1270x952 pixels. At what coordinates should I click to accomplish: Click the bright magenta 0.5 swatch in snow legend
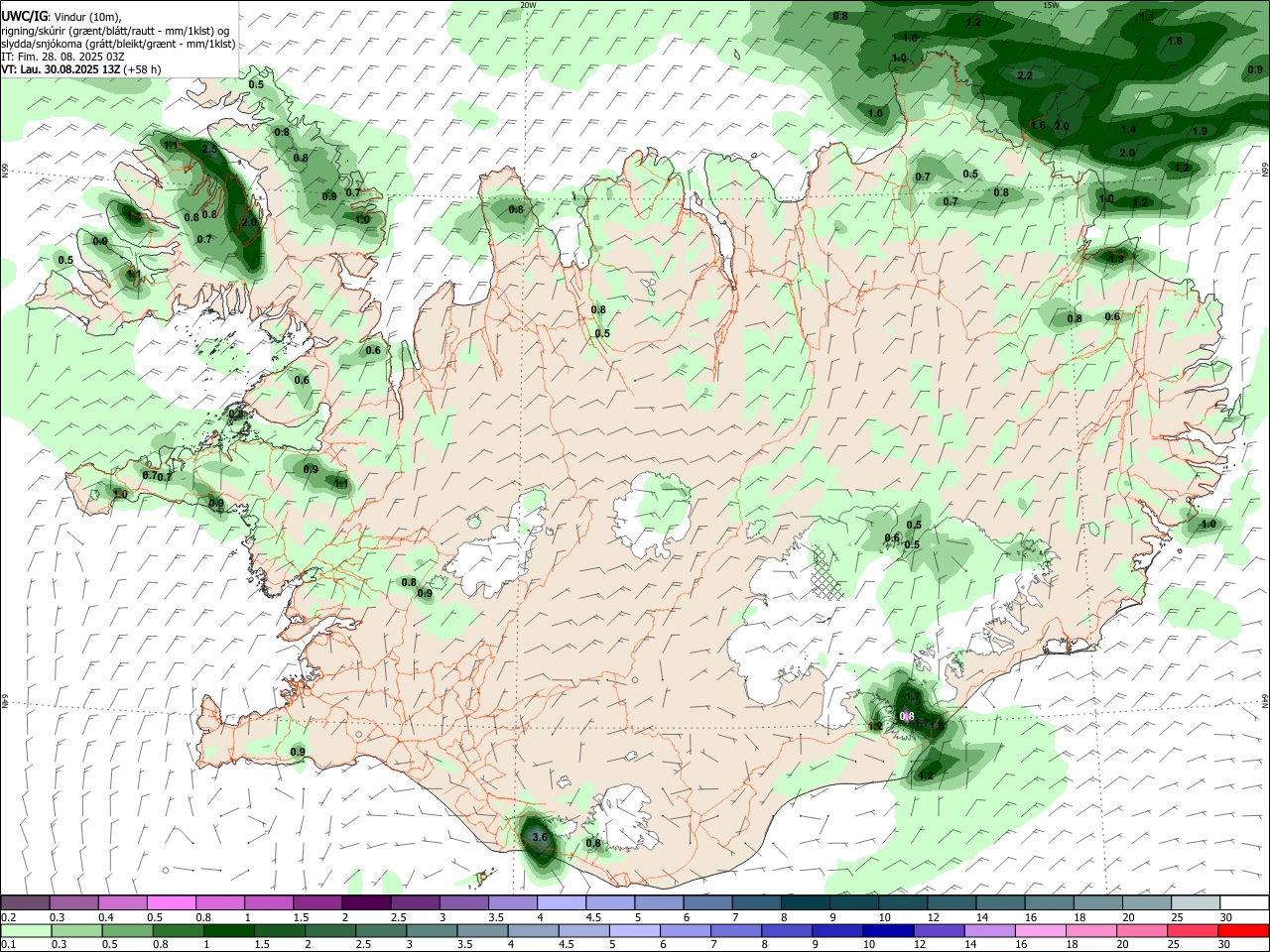tap(171, 903)
